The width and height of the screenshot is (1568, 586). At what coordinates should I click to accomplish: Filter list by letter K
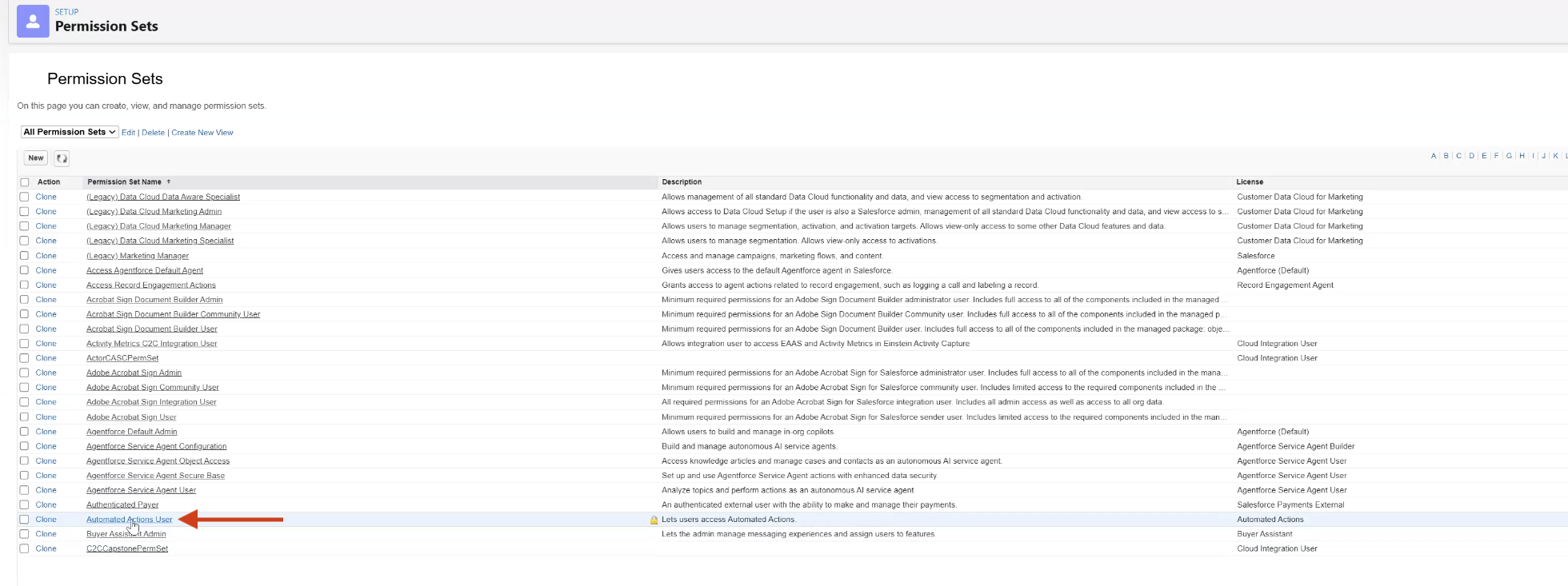click(x=1556, y=156)
